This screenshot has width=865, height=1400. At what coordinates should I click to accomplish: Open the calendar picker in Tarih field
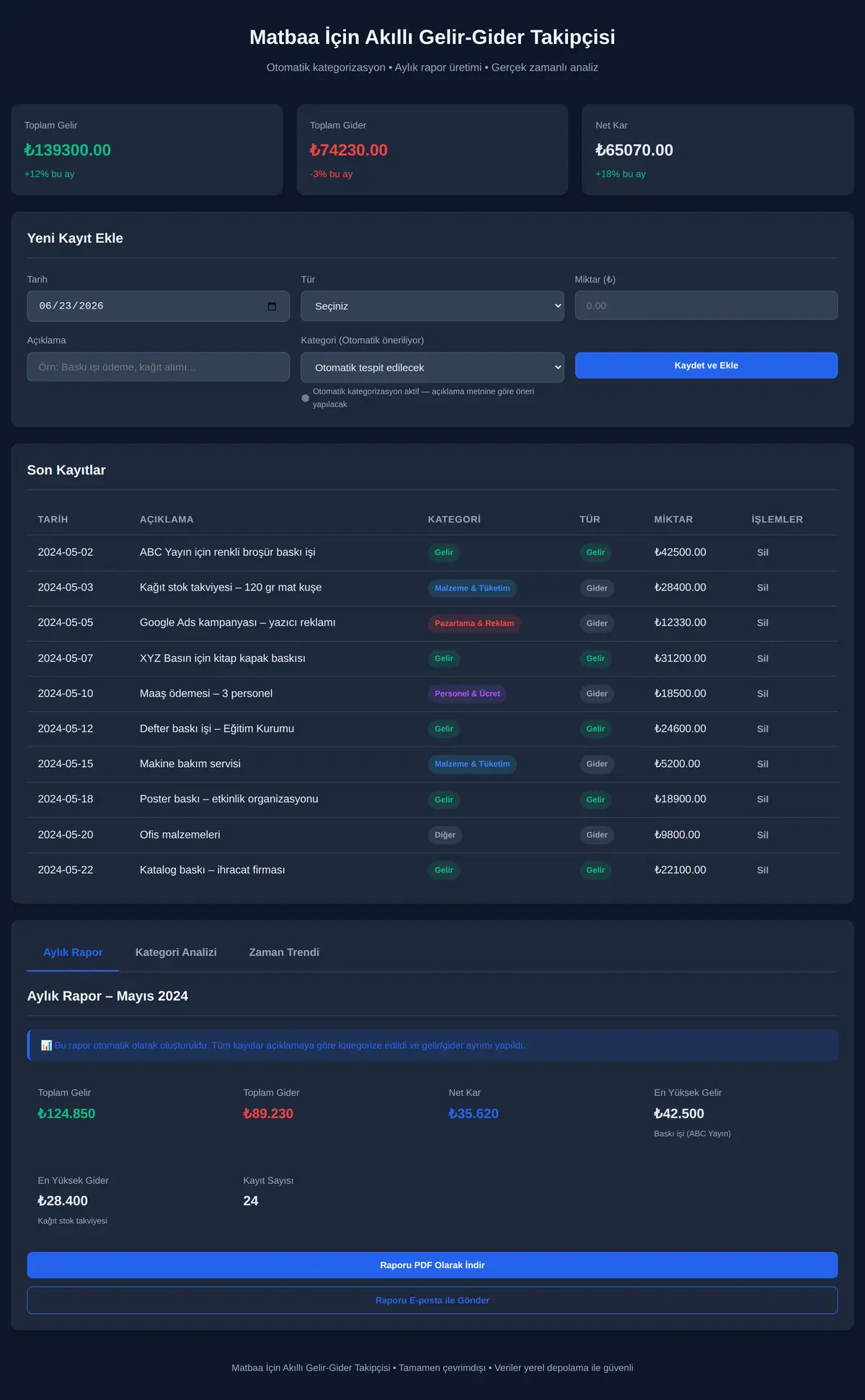[x=272, y=306]
